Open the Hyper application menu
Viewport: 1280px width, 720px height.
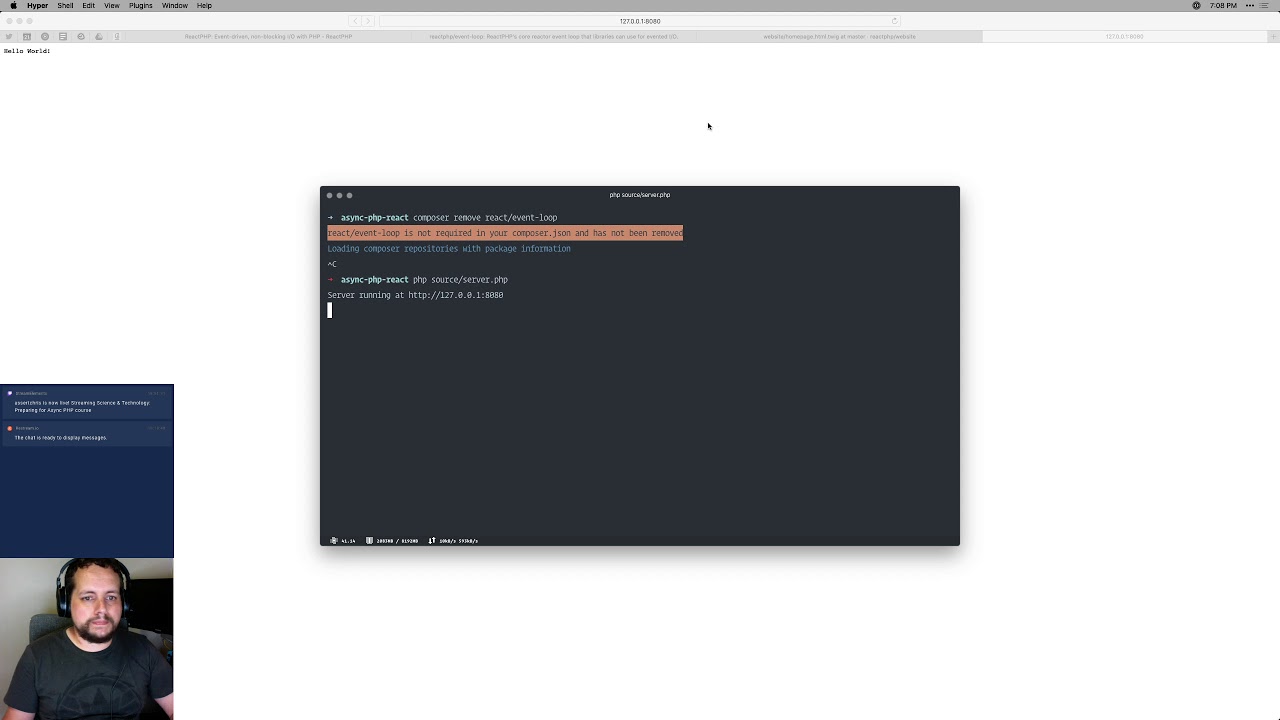(x=37, y=5)
